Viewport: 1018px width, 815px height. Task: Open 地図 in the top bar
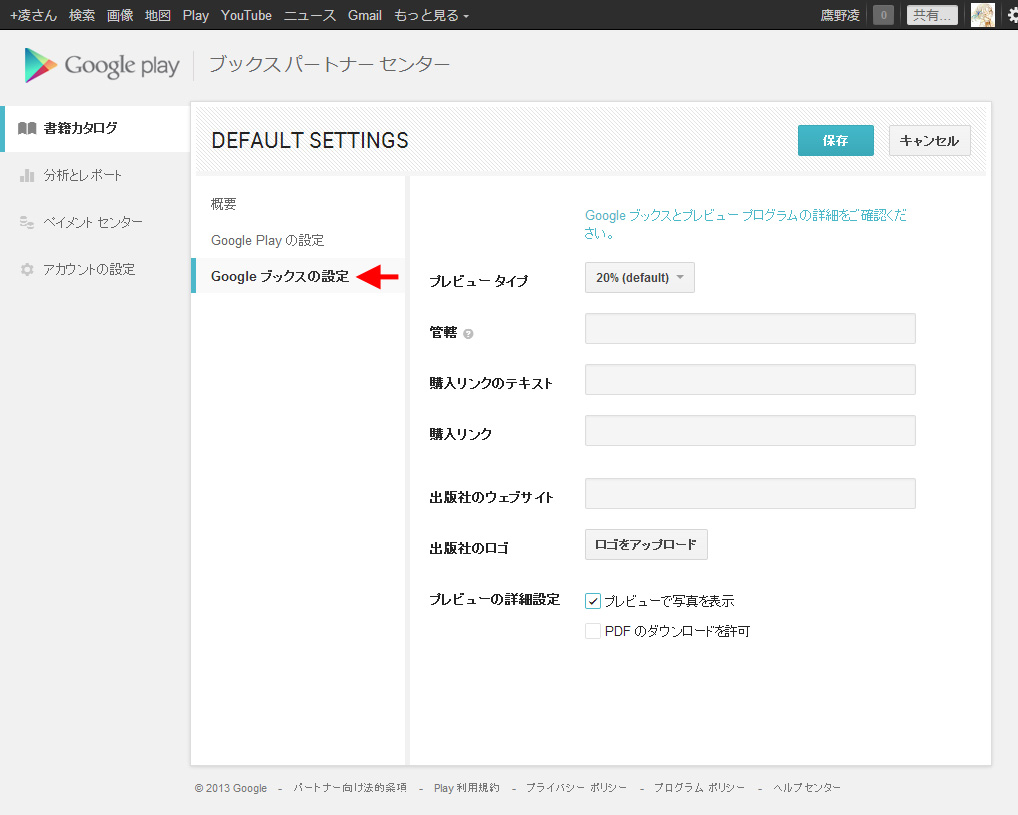click(x=158, y=15)
